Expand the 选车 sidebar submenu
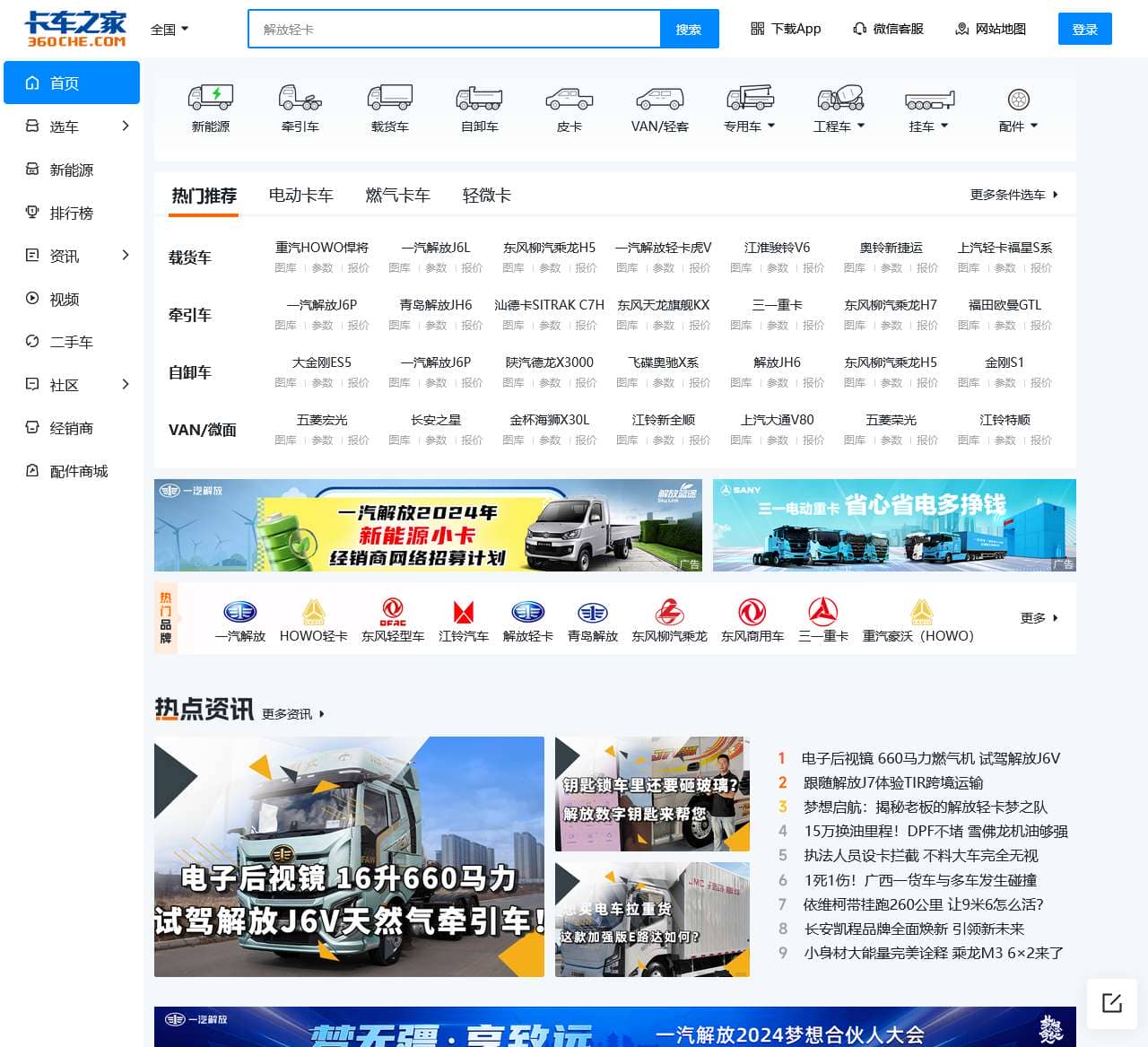 point(125,127)
